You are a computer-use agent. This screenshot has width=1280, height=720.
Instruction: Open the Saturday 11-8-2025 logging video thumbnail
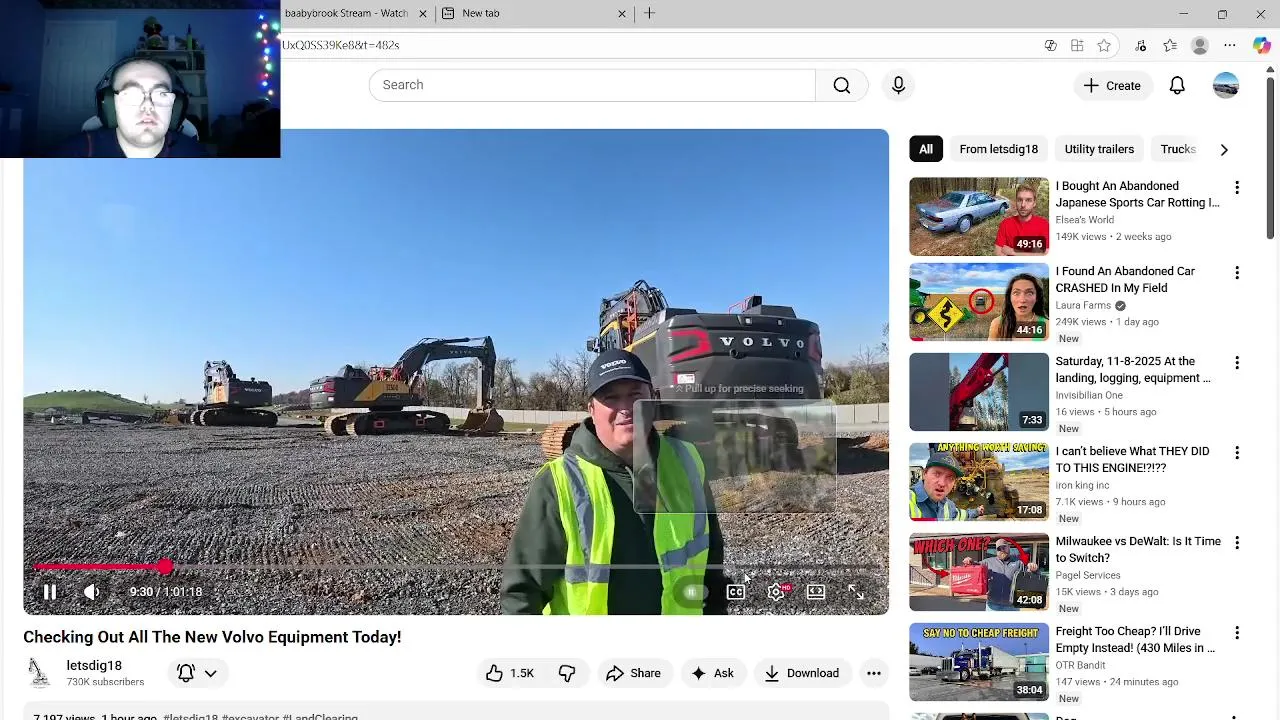tap(979, 392)
